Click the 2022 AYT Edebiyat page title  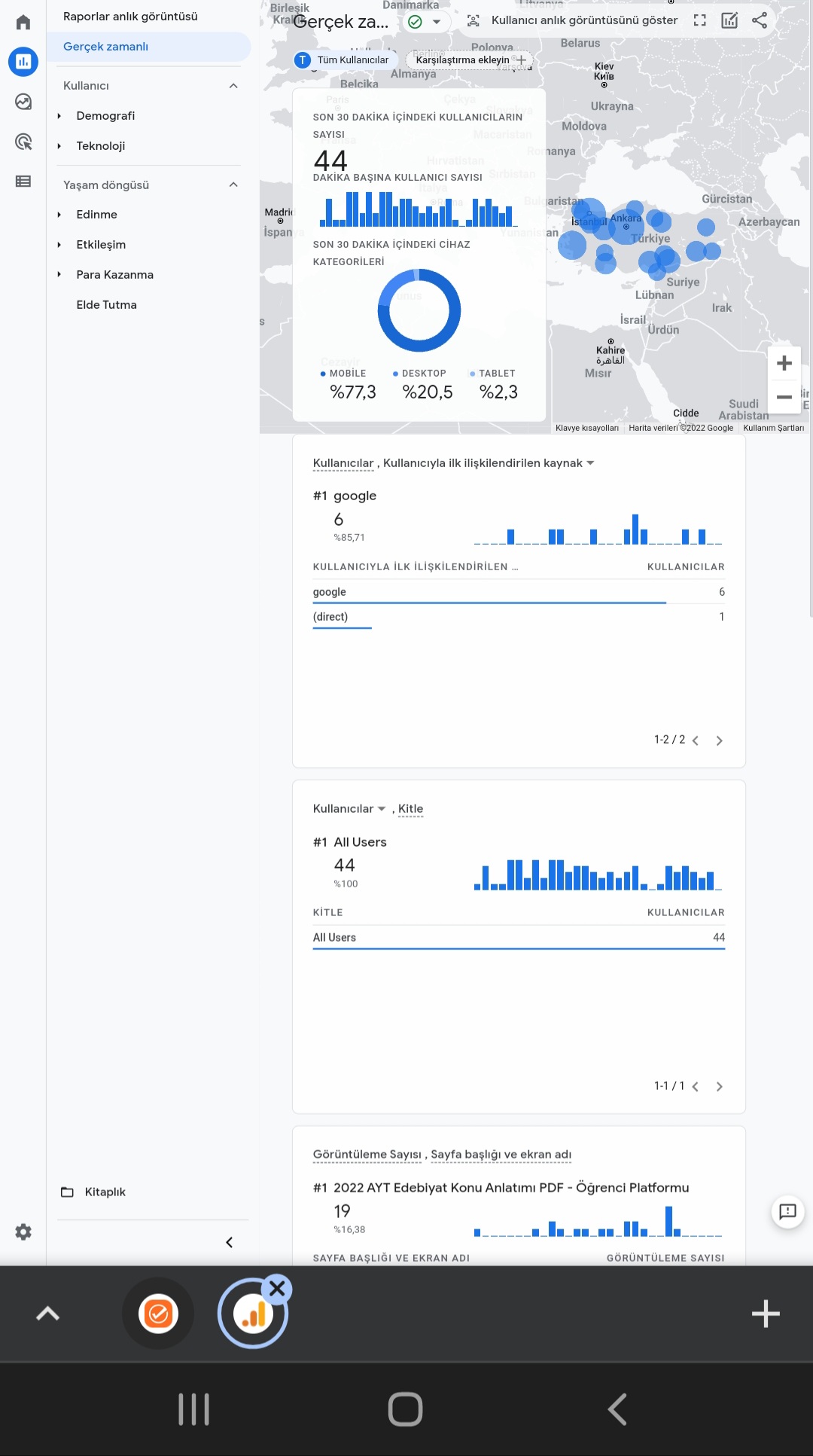point(511,1188)
